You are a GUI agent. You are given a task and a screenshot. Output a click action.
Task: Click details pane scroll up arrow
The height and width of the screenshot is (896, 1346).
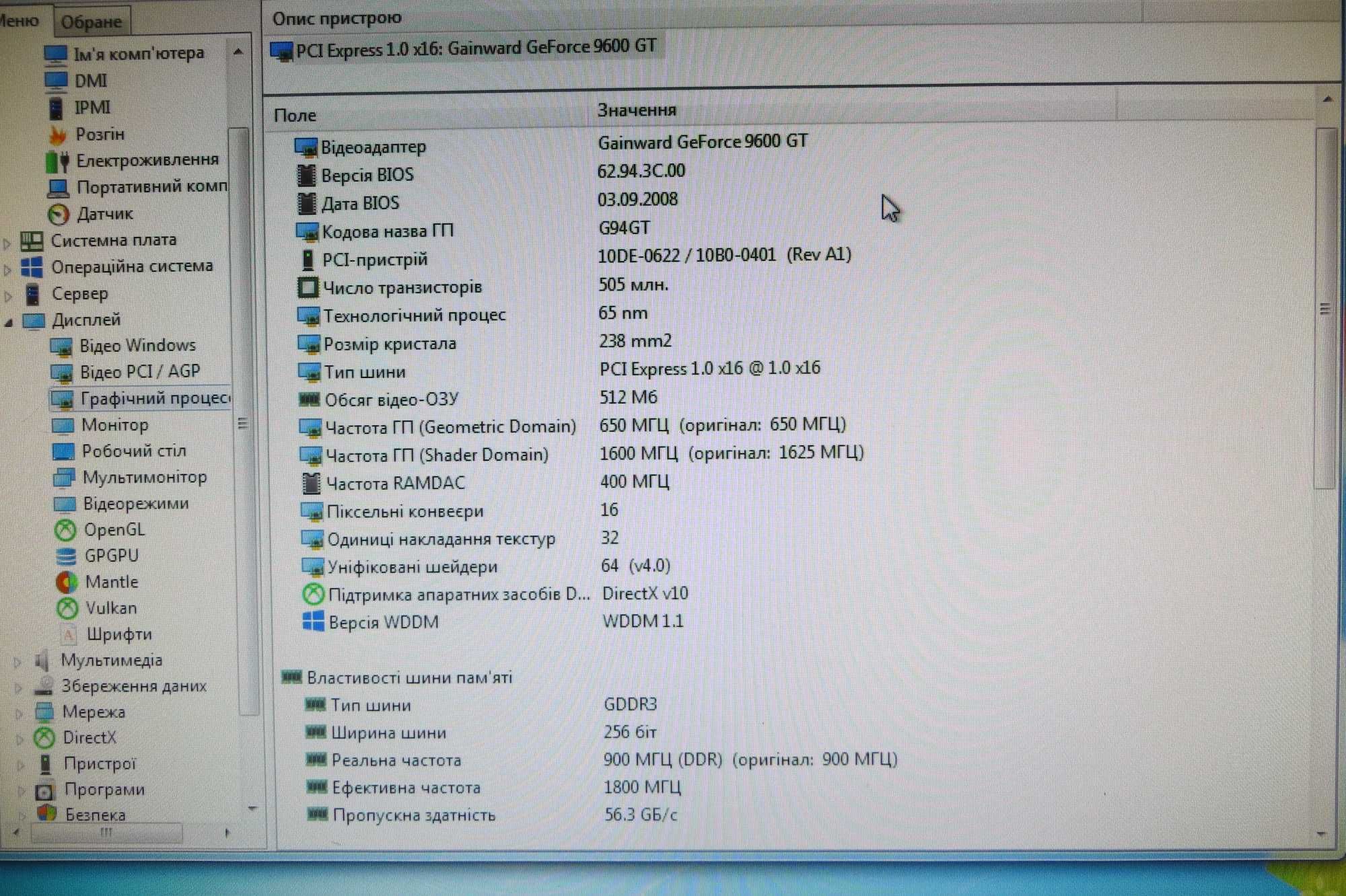(x=1327, y=100)
